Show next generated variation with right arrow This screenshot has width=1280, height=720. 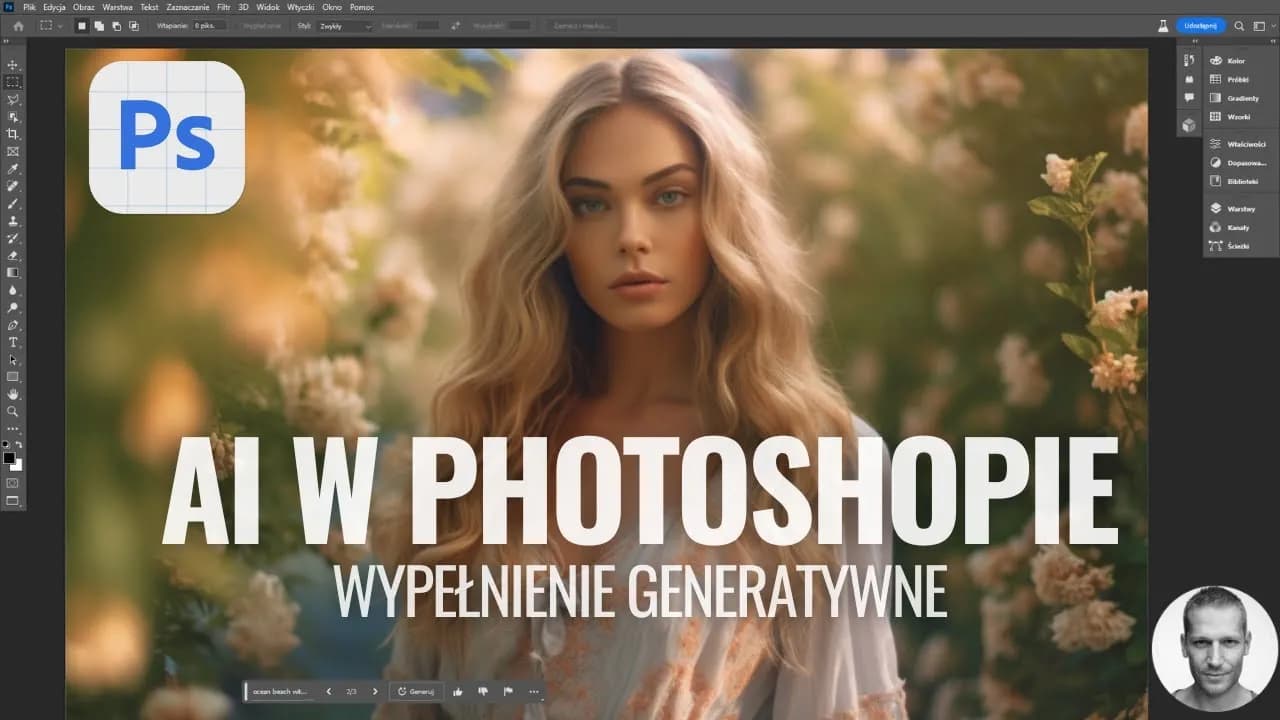(375, 691)
